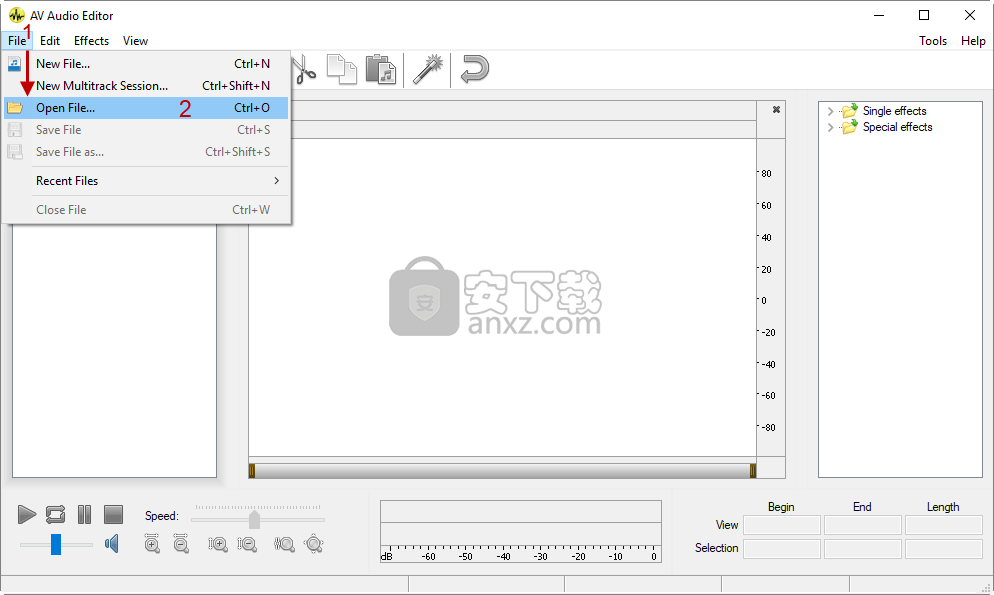Click the Close File menu entry
The image size is (994, 595).
coord(146,210)
